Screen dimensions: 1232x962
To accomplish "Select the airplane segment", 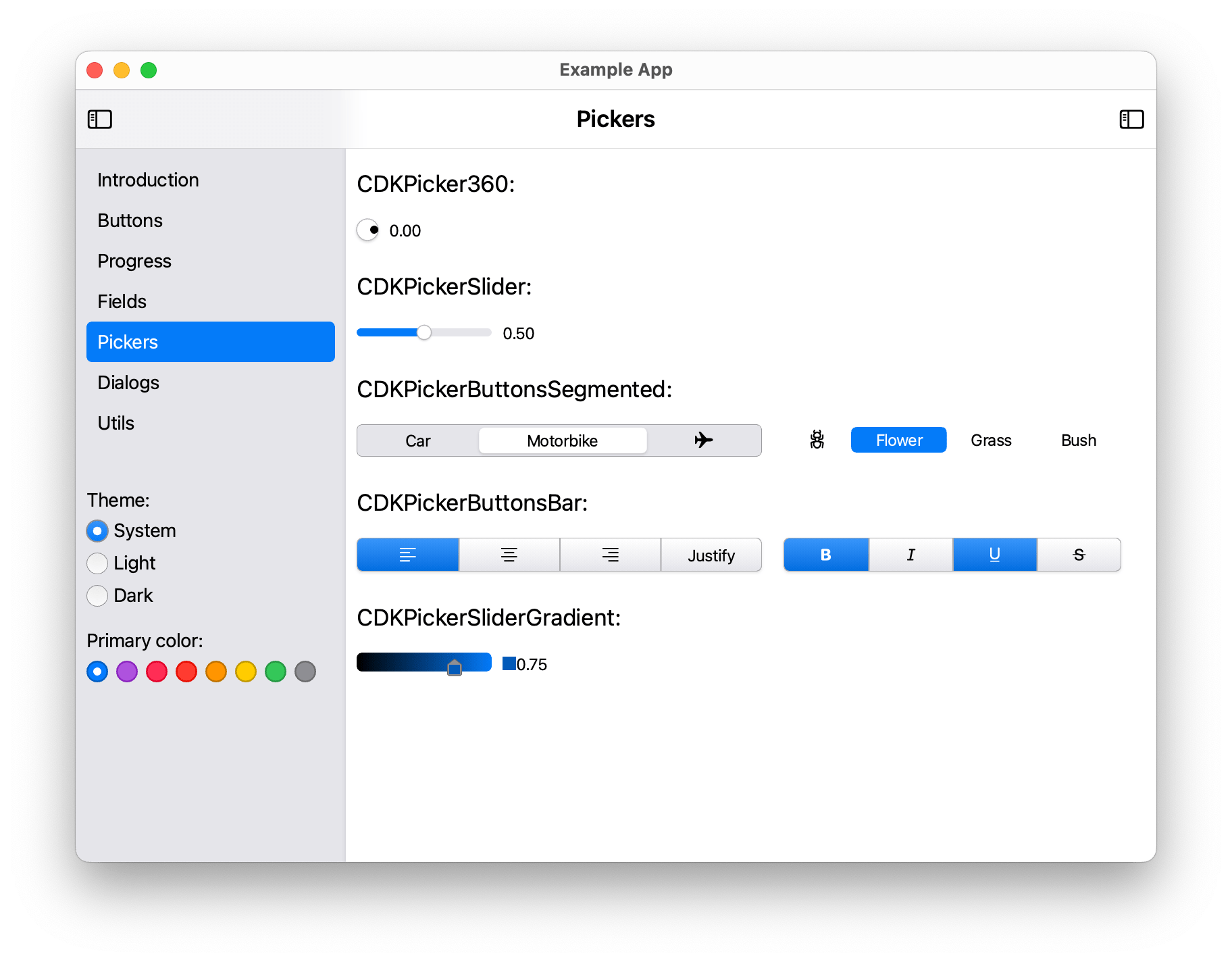I will coord(704,440).
